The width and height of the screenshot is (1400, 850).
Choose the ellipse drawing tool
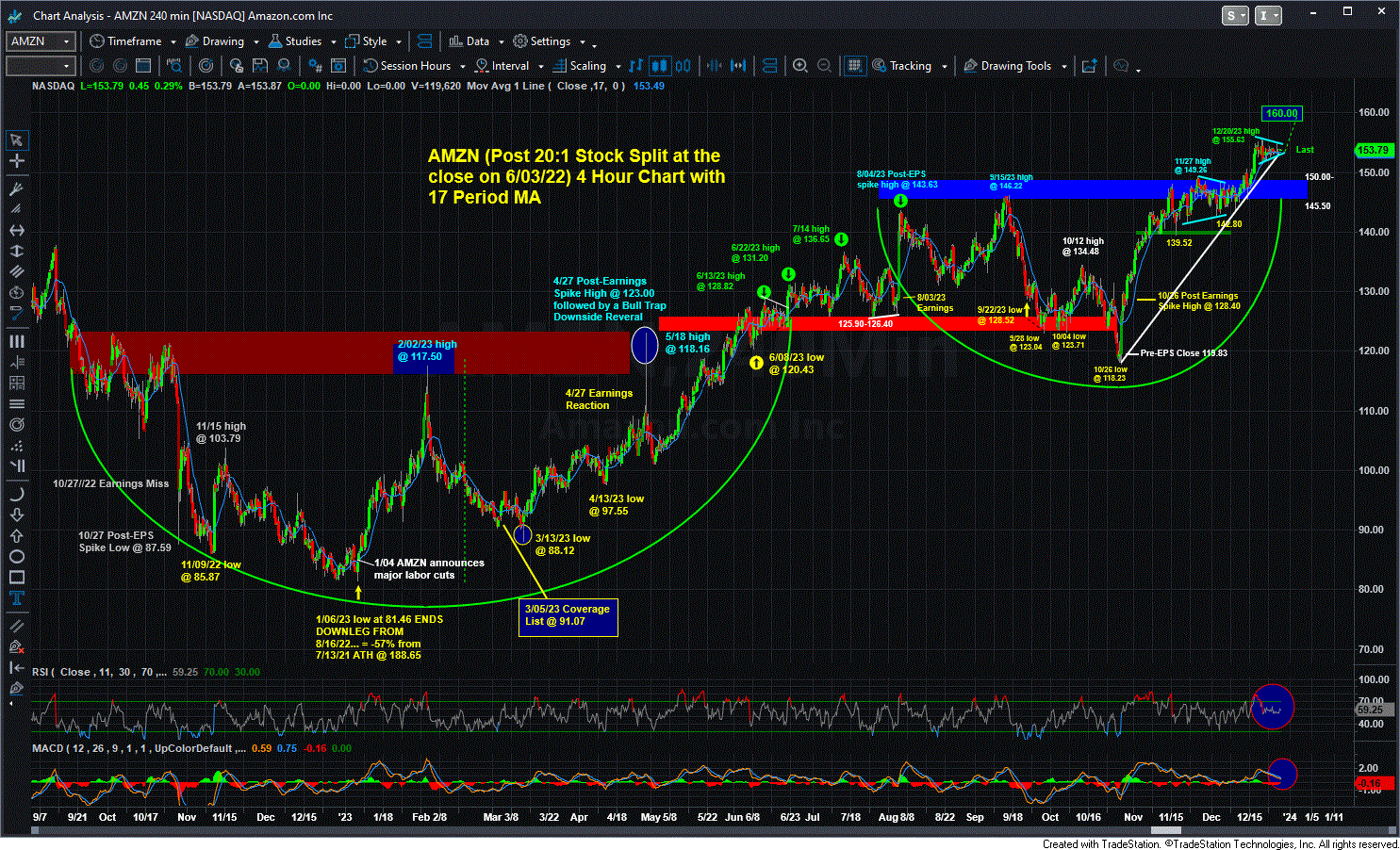point(16,557)
